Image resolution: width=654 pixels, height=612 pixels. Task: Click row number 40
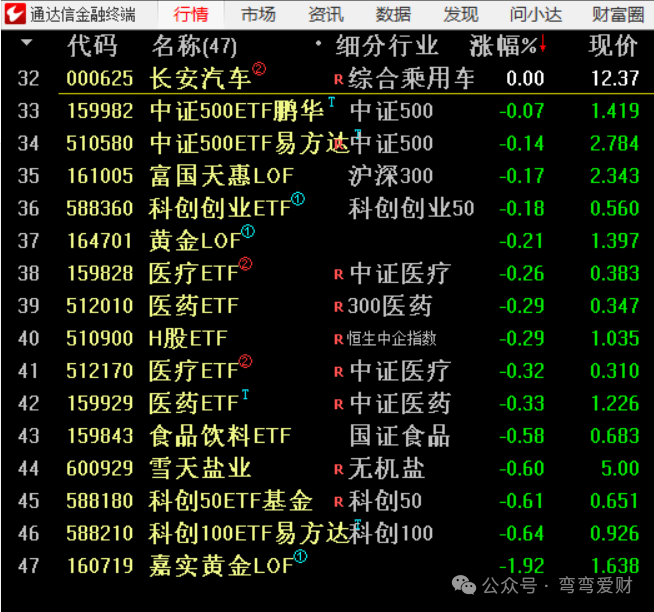28,338
